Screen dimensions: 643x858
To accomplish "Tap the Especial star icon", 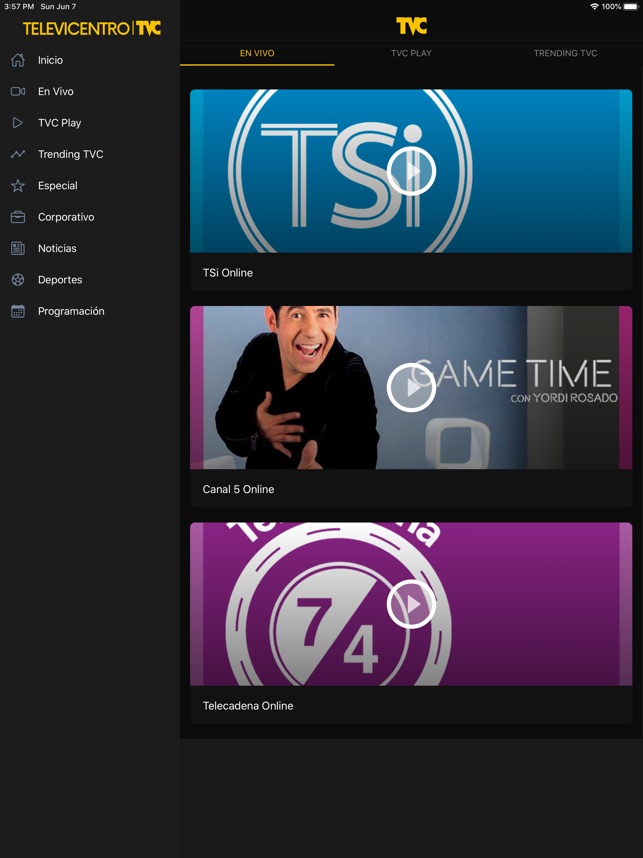I will [x=18, y=185].
